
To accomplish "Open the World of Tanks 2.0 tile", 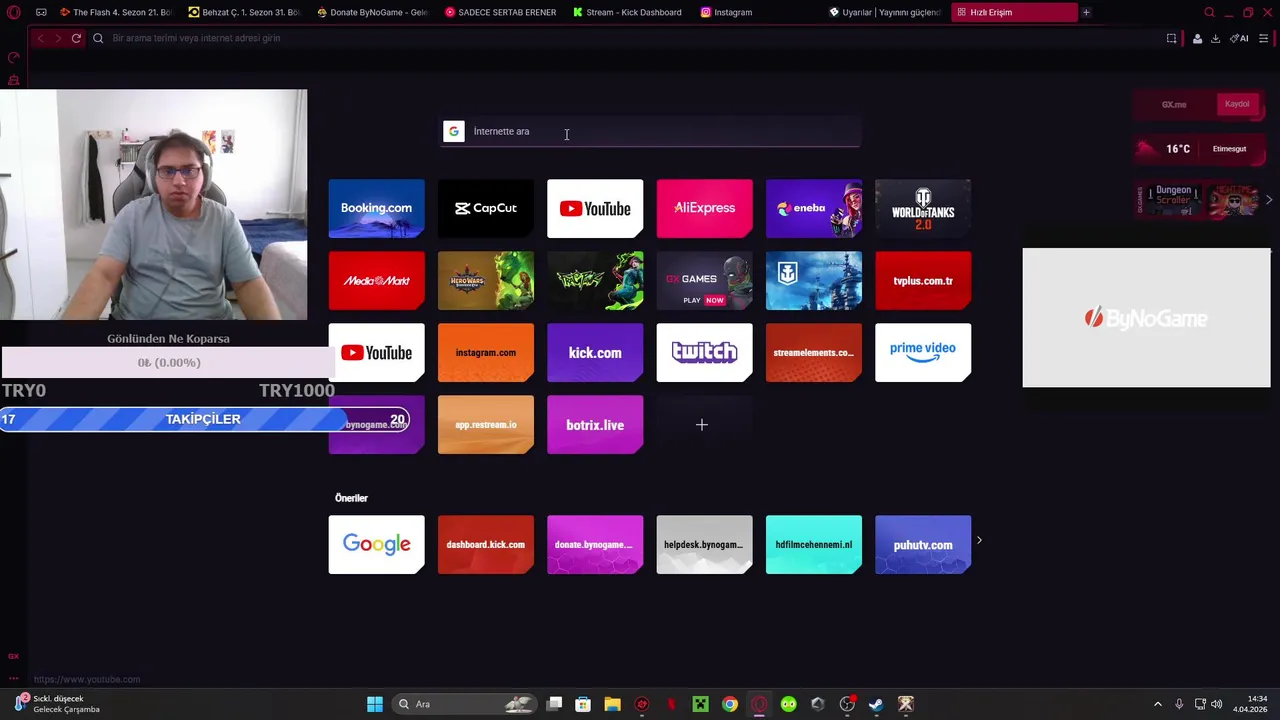I will [923, 208].
